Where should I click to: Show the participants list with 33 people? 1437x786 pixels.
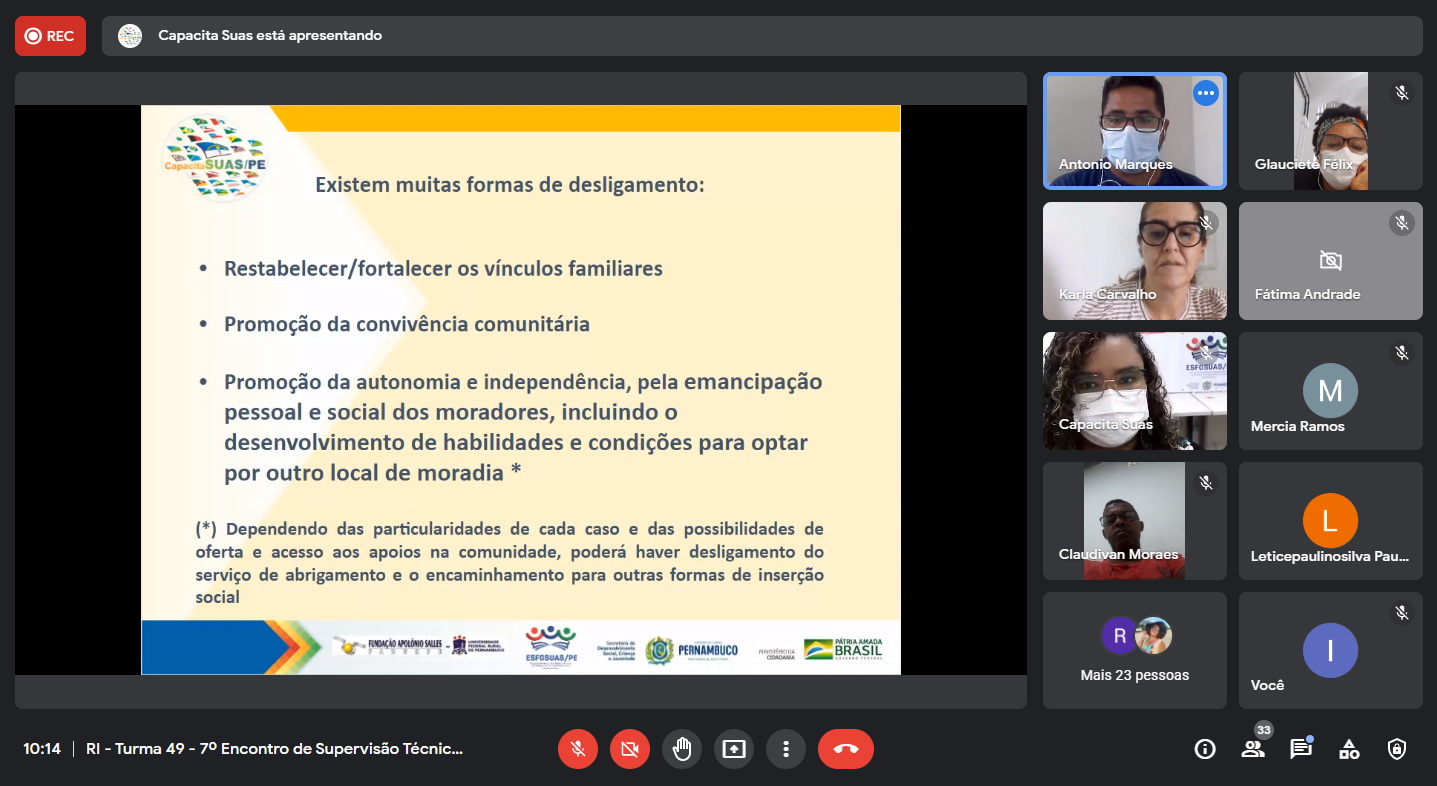tap(1253, 749)
